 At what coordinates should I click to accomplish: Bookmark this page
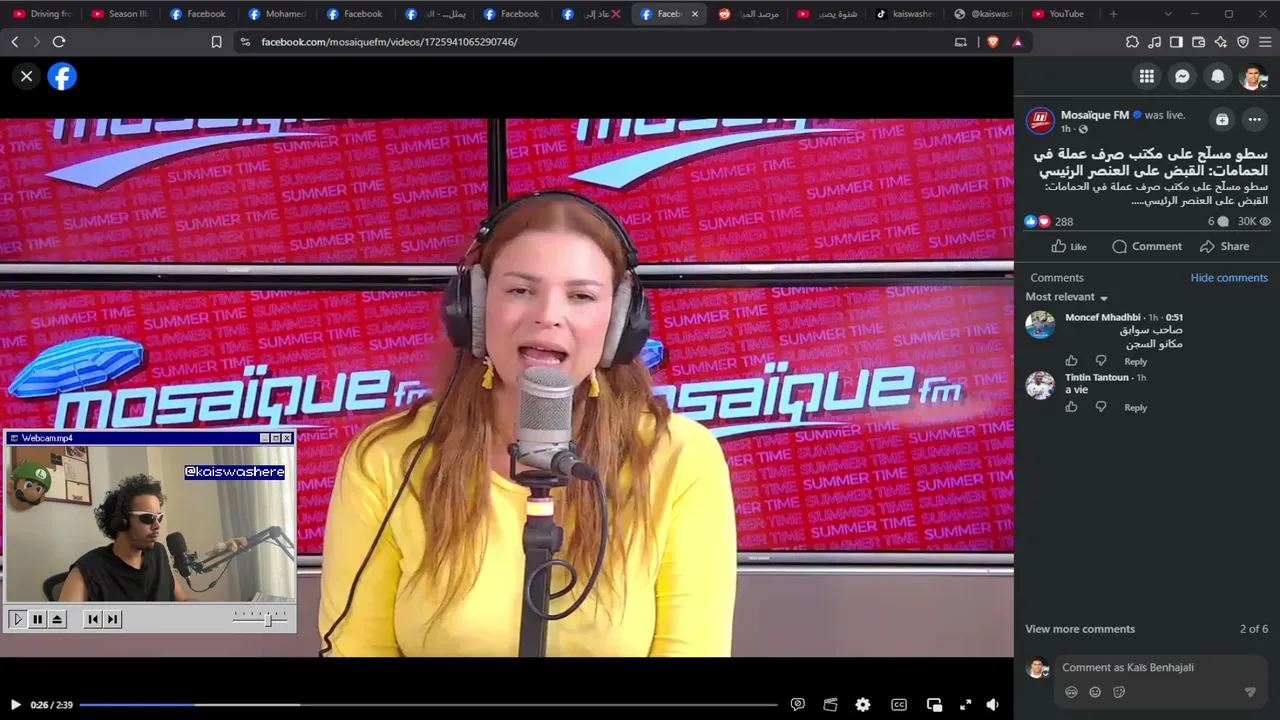(216, 42)
